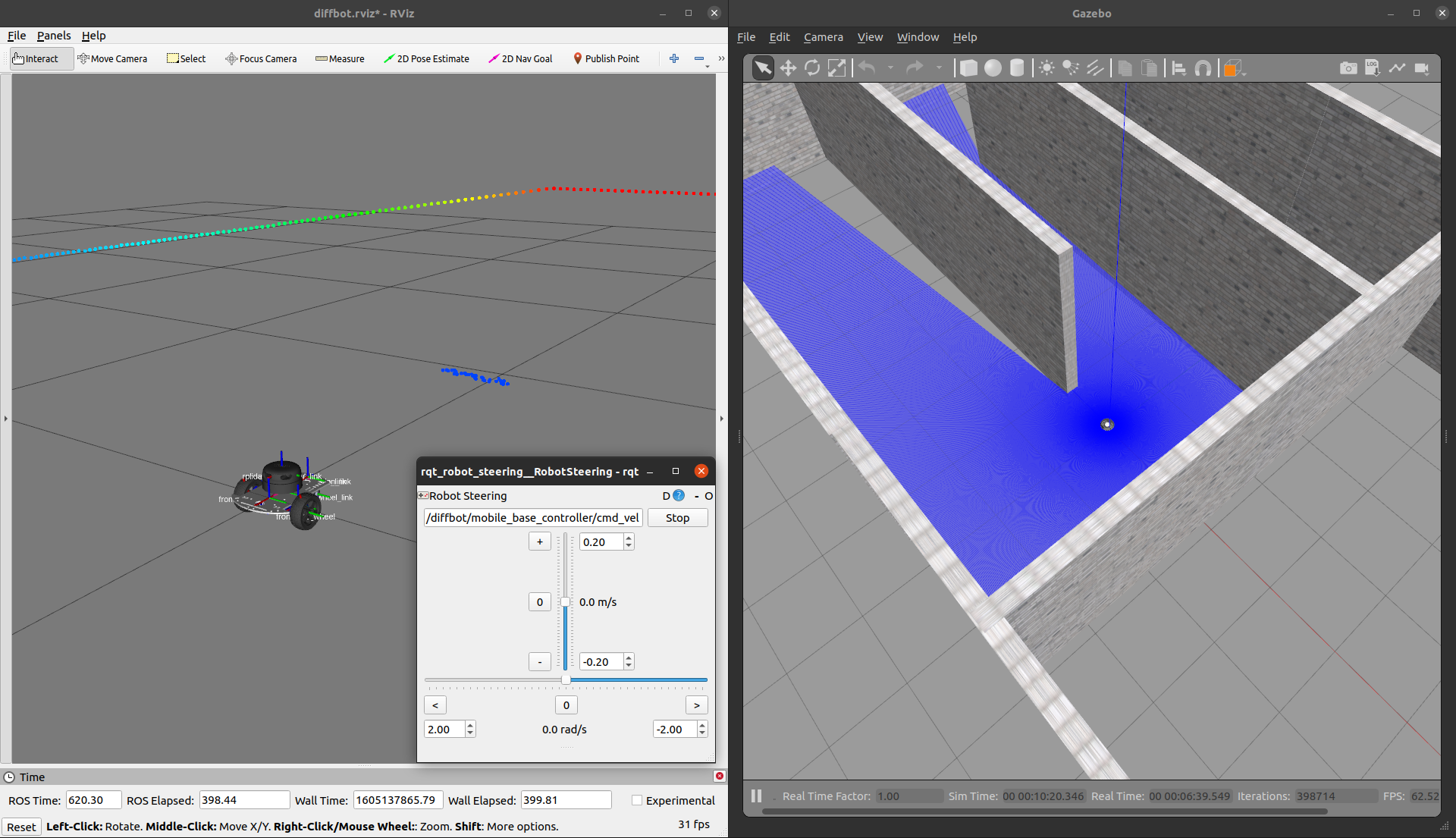The image size is (1456, 838).
Task: Add a point light in Gazebo
Action: 1046,68
